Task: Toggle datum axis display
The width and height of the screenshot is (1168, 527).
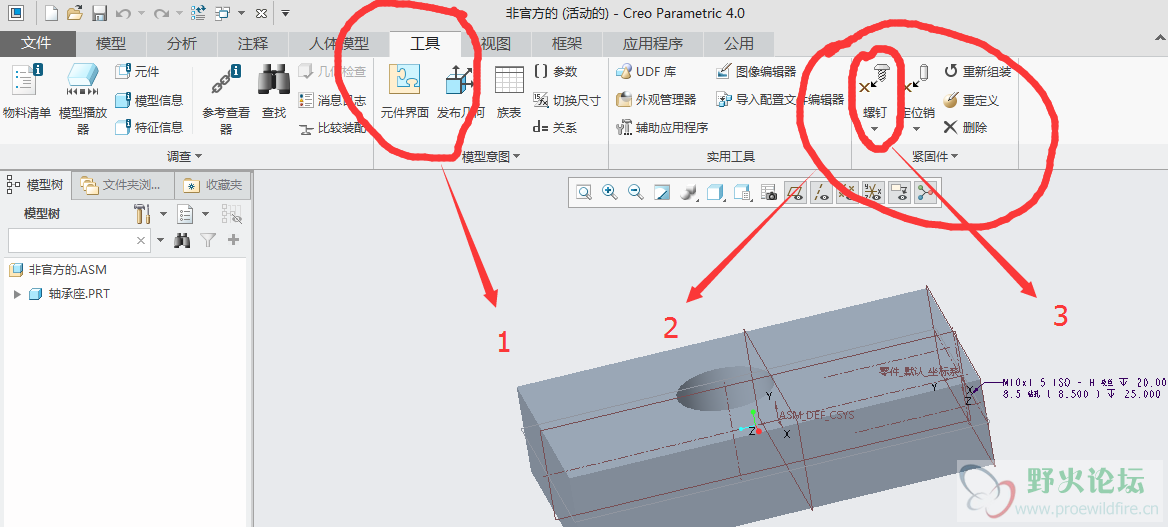Action: (821, 193)
